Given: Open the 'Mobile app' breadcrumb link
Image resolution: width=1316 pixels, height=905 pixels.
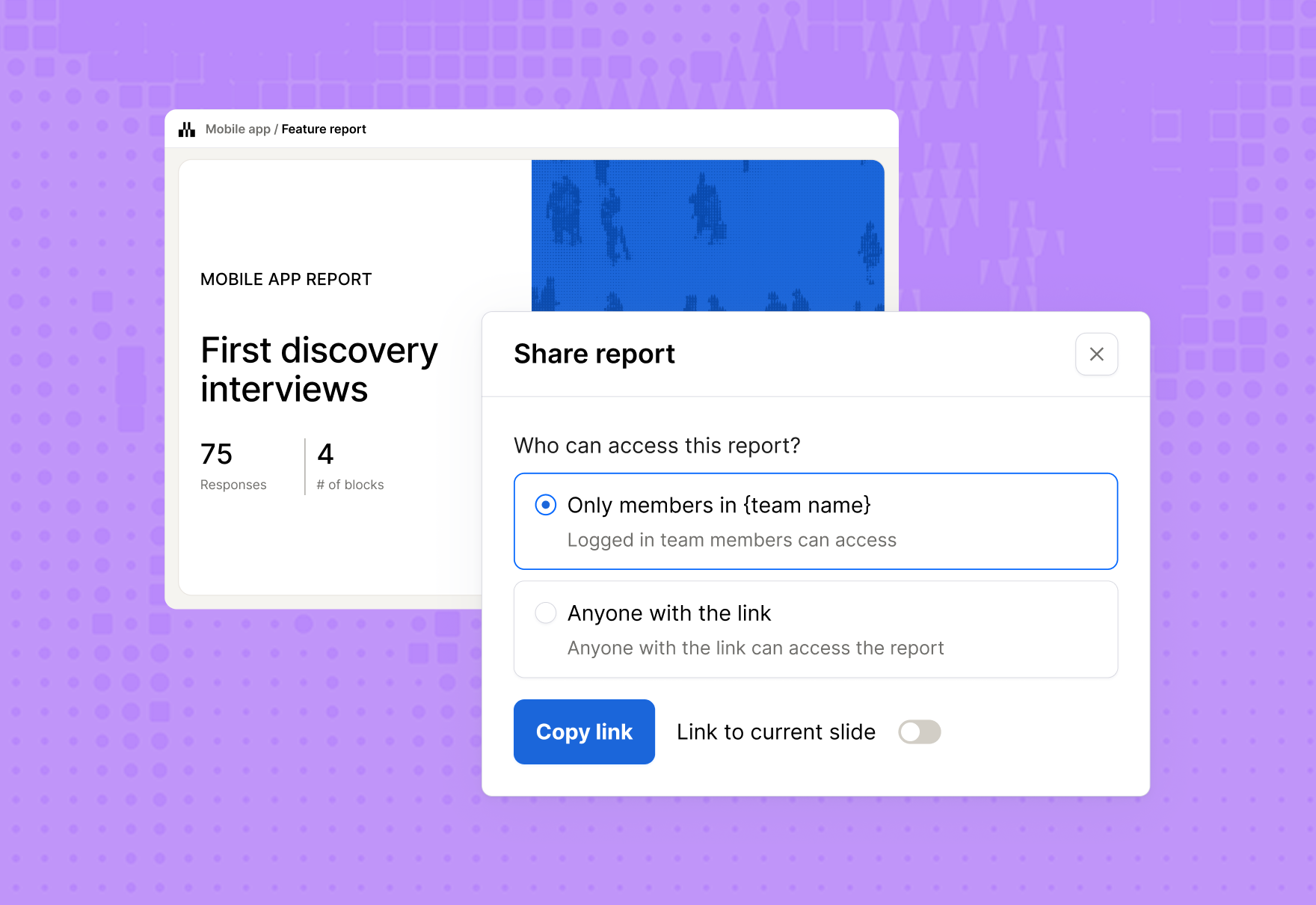Looking at the screenshot, I should (x=238, y=129).
